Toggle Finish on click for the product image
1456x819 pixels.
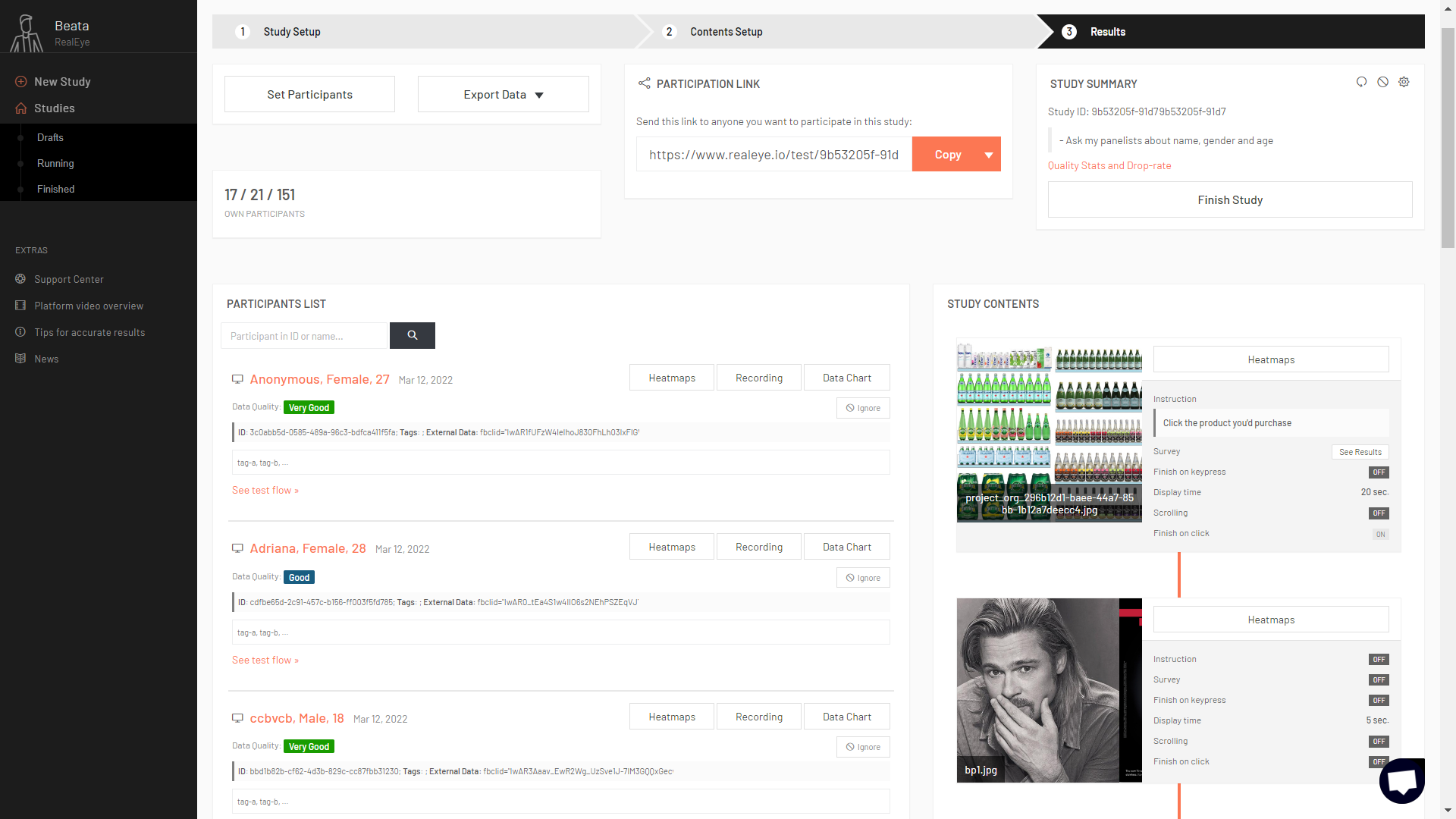[x=1379, y=534]
